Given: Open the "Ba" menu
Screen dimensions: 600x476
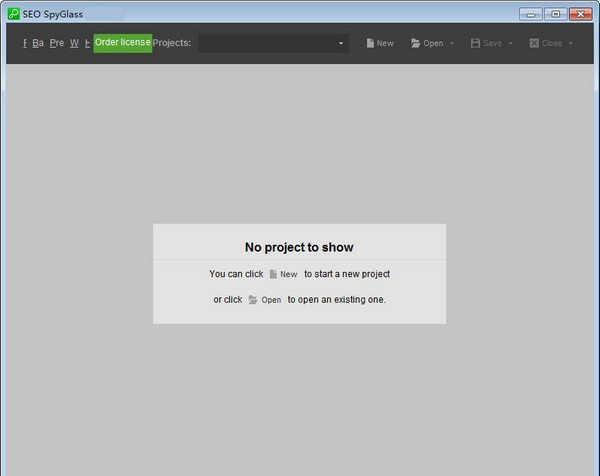Looking at the screenshot, I should pyautogui.click(x=38, y=43).
